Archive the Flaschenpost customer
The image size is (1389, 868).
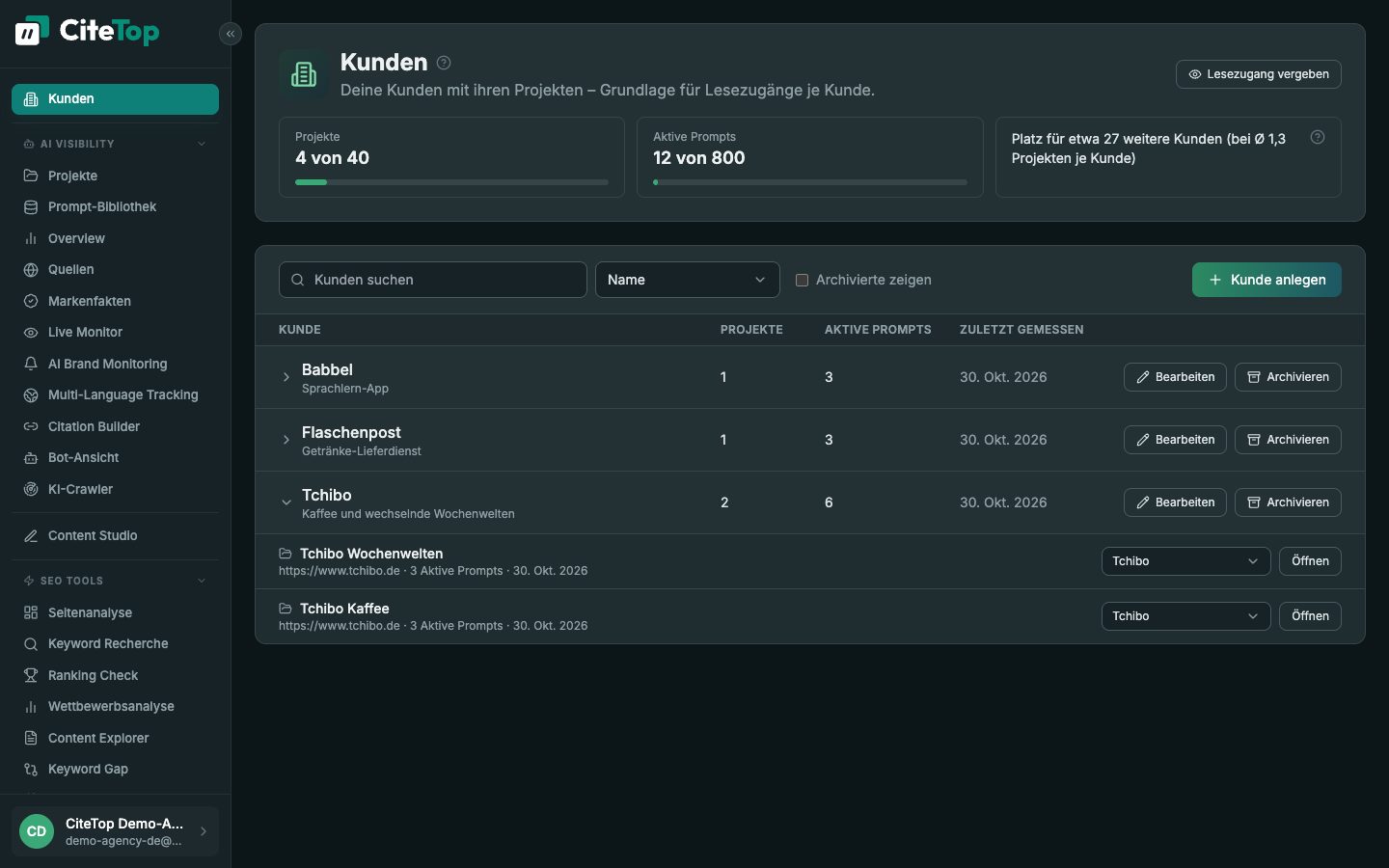tap(1288, 440)
